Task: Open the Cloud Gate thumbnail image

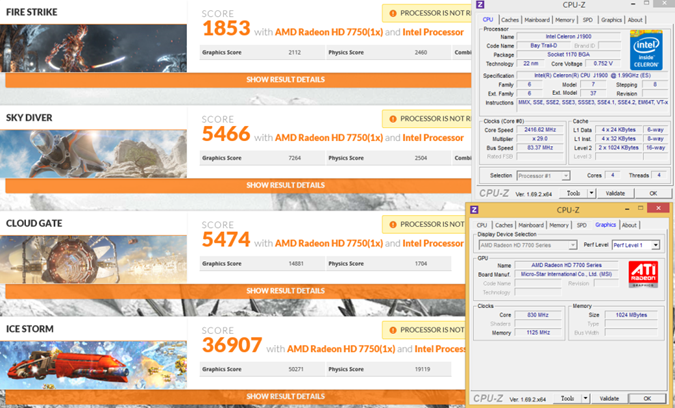Action: click(93, 260)
